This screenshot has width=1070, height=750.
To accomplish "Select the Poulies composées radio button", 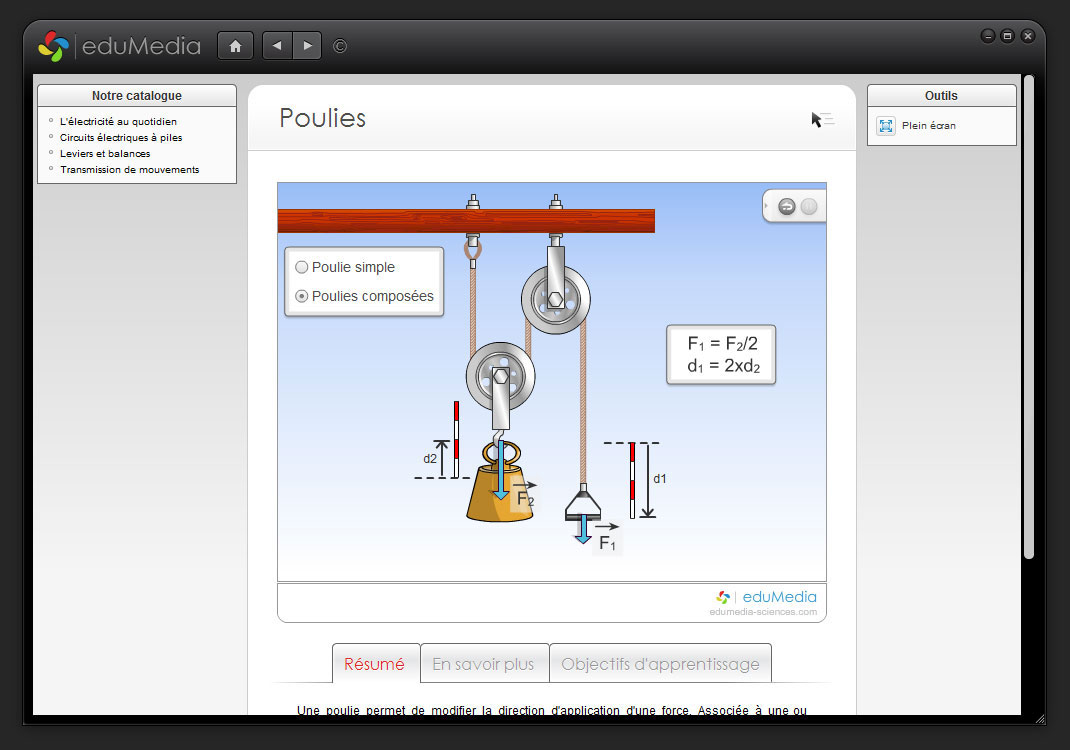I will (302, 296).
